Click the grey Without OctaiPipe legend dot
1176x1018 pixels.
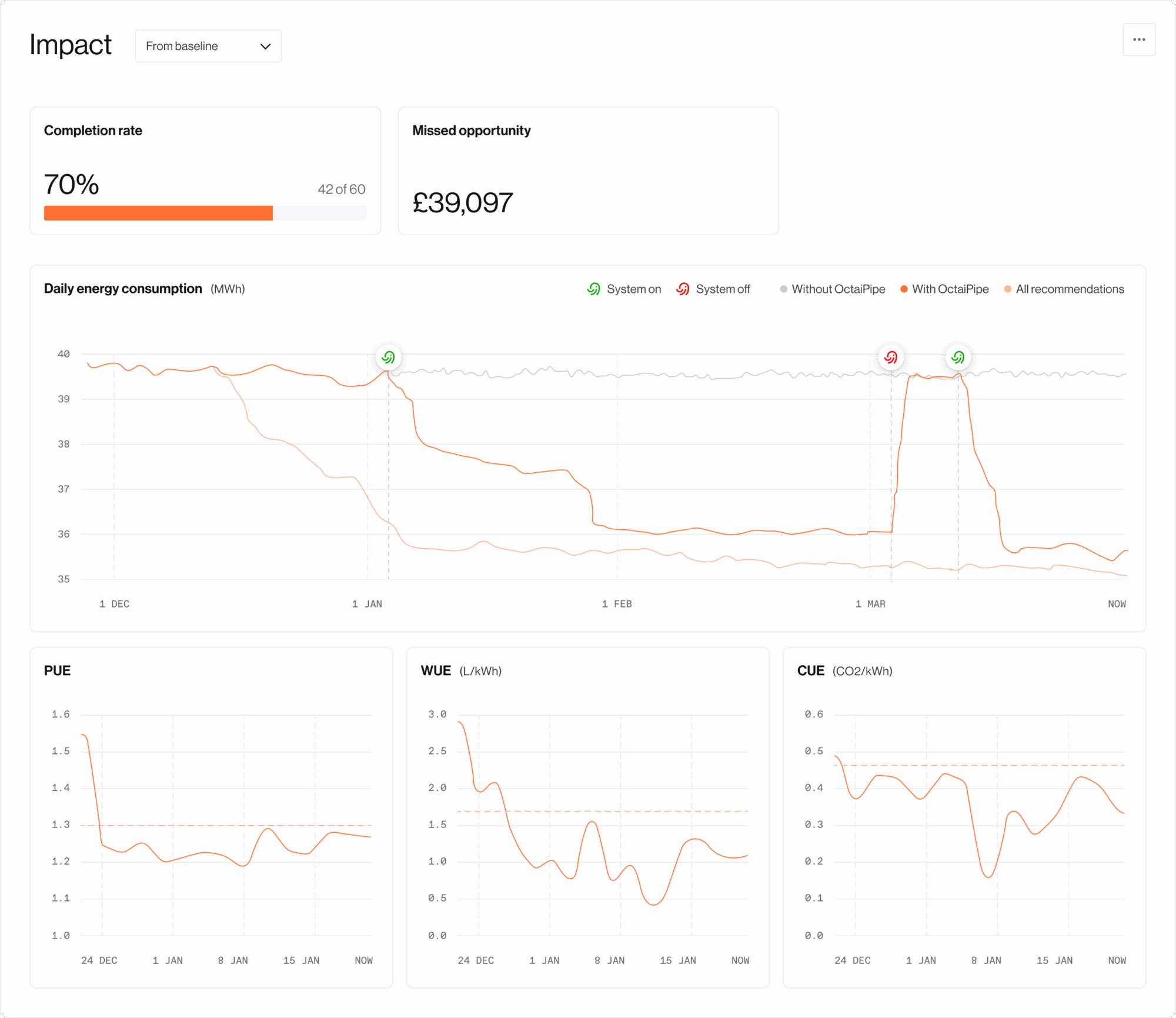(783, 289)
